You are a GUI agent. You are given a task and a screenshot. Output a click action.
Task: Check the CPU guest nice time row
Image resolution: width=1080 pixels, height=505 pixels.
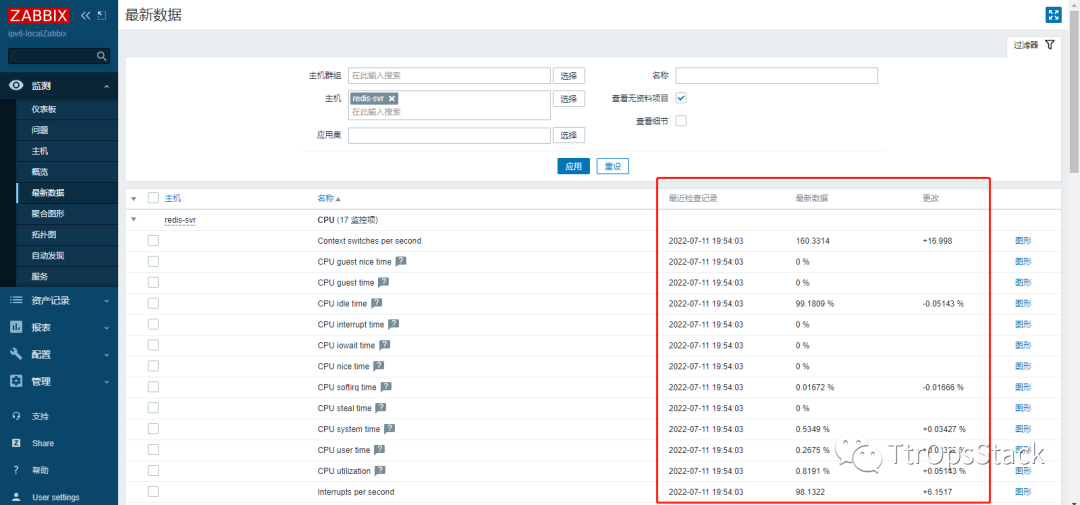pyautogui.click(x=153, y=261)
